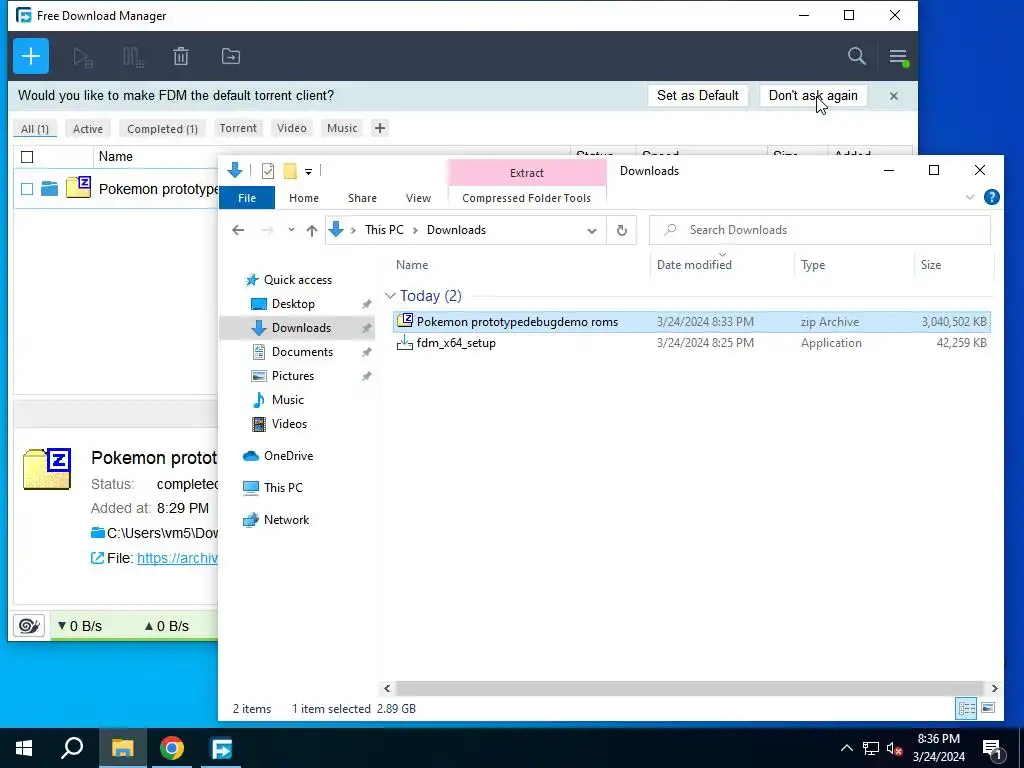Open the File menu in Explorer
The width and height of the screenshot is (1024, 768).
pos(247,198)
